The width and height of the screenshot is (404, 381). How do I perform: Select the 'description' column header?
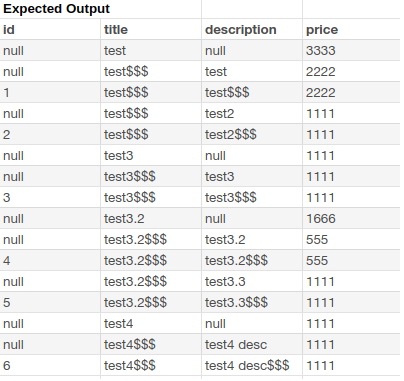click(x=252, y=30)
